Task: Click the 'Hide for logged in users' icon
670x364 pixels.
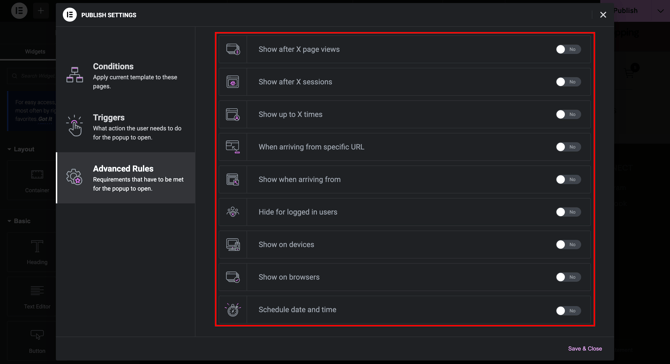Action: pyautogui.click(x=233, y=212)
